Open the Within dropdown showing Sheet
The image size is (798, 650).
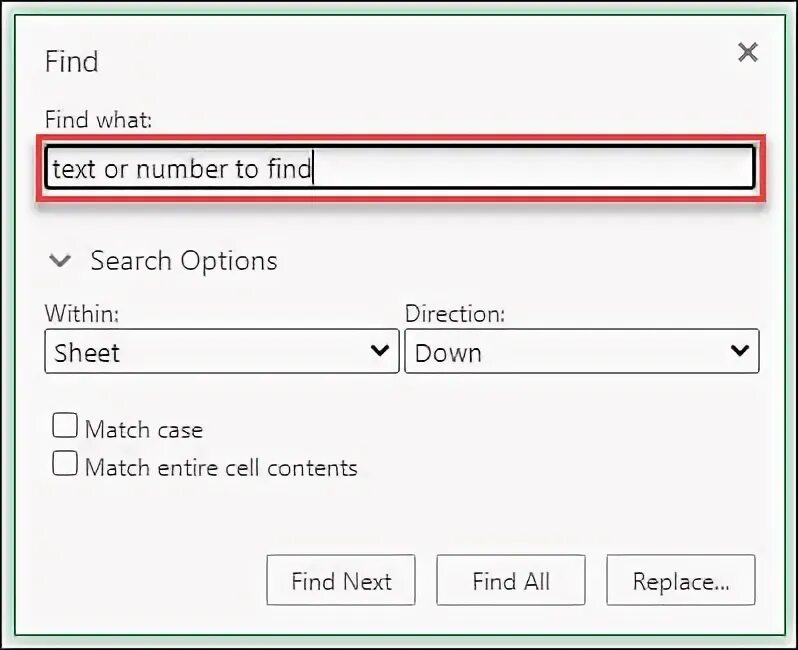(220, 352)
